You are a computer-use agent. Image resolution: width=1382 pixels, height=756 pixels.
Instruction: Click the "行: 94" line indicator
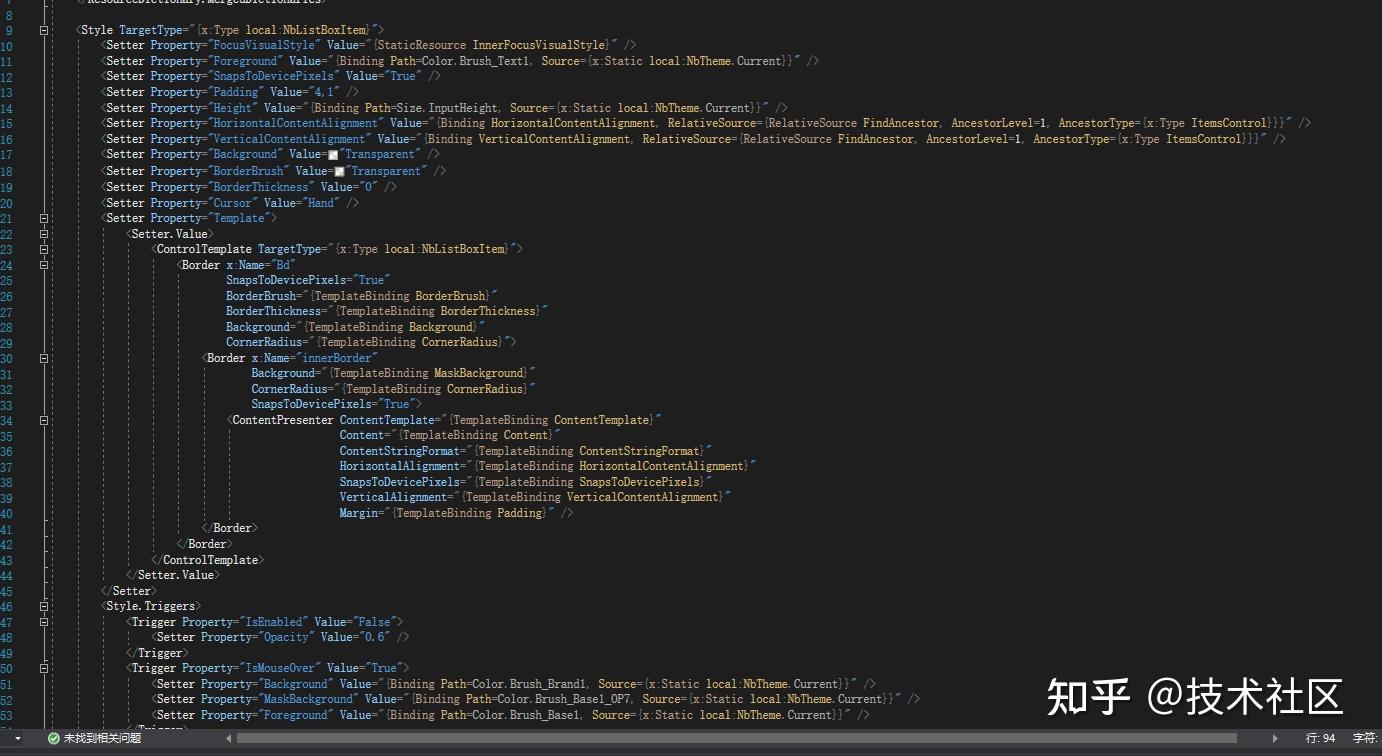[1320, 738]
